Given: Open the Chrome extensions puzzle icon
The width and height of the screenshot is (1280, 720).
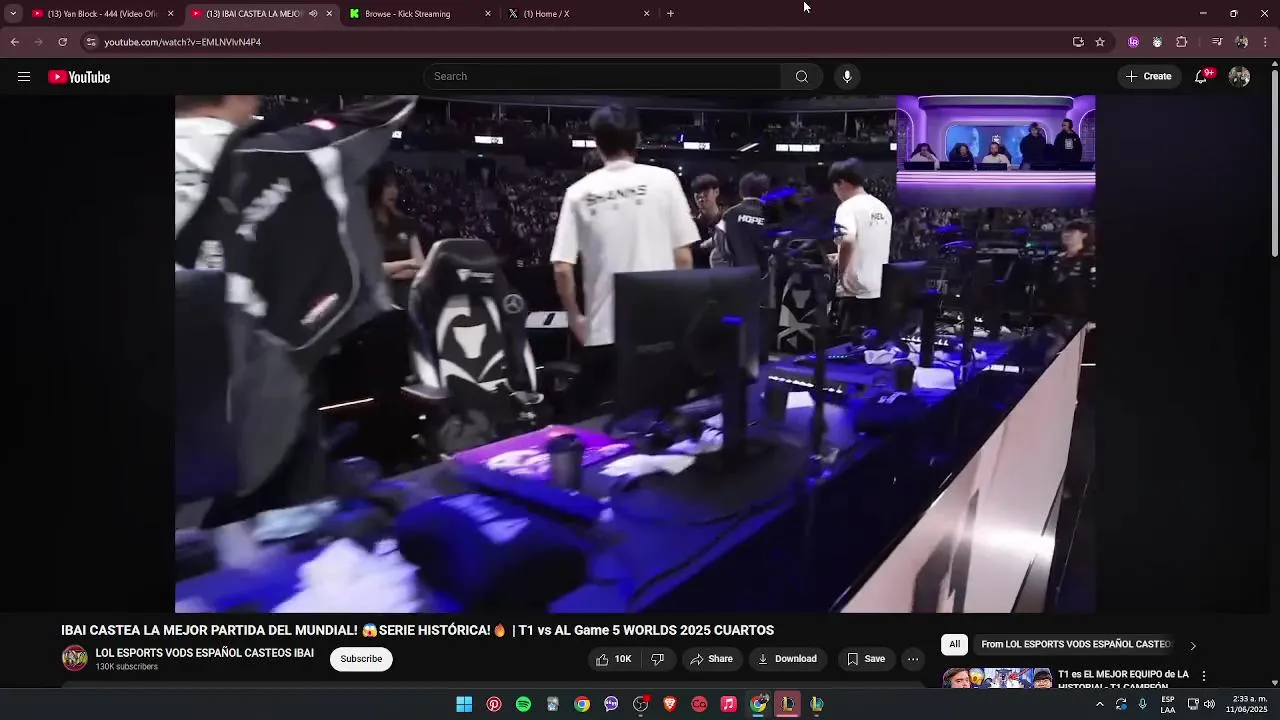Looking at the screenshot, I should pyautogui.click(x=1181, y=42).
